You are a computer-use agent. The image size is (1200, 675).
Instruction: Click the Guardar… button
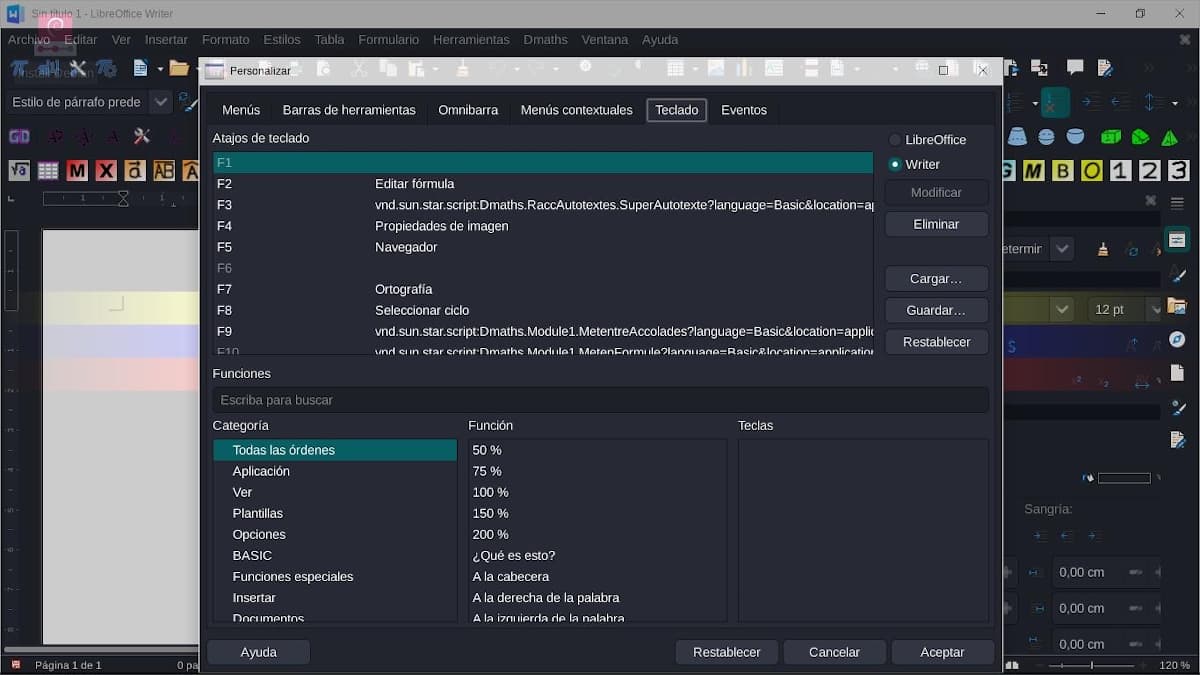[x=937, y=310]
